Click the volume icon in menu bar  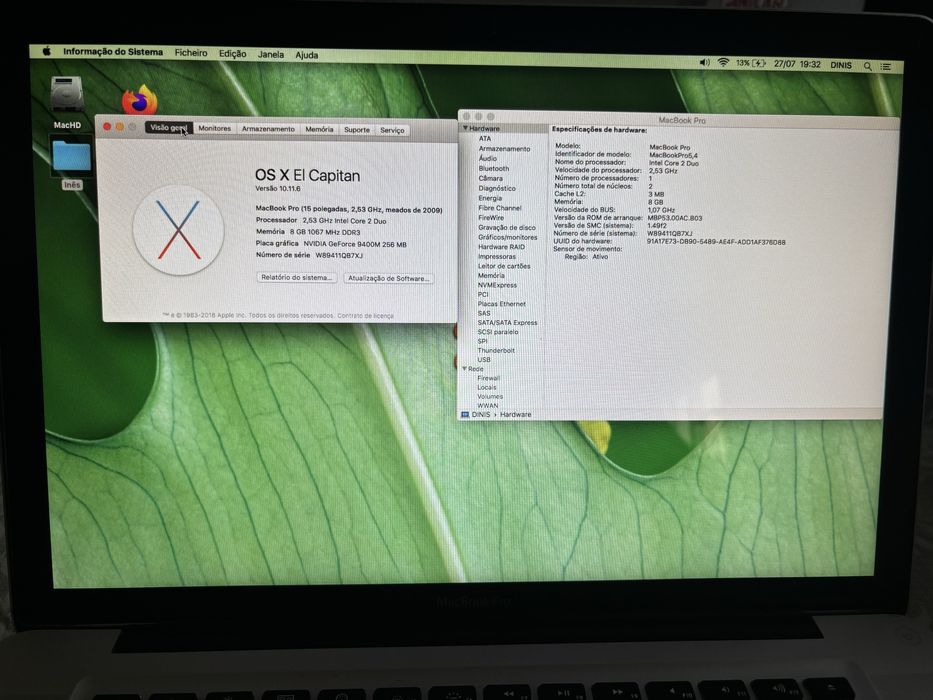pyautogui.click(x=705, y=62)
